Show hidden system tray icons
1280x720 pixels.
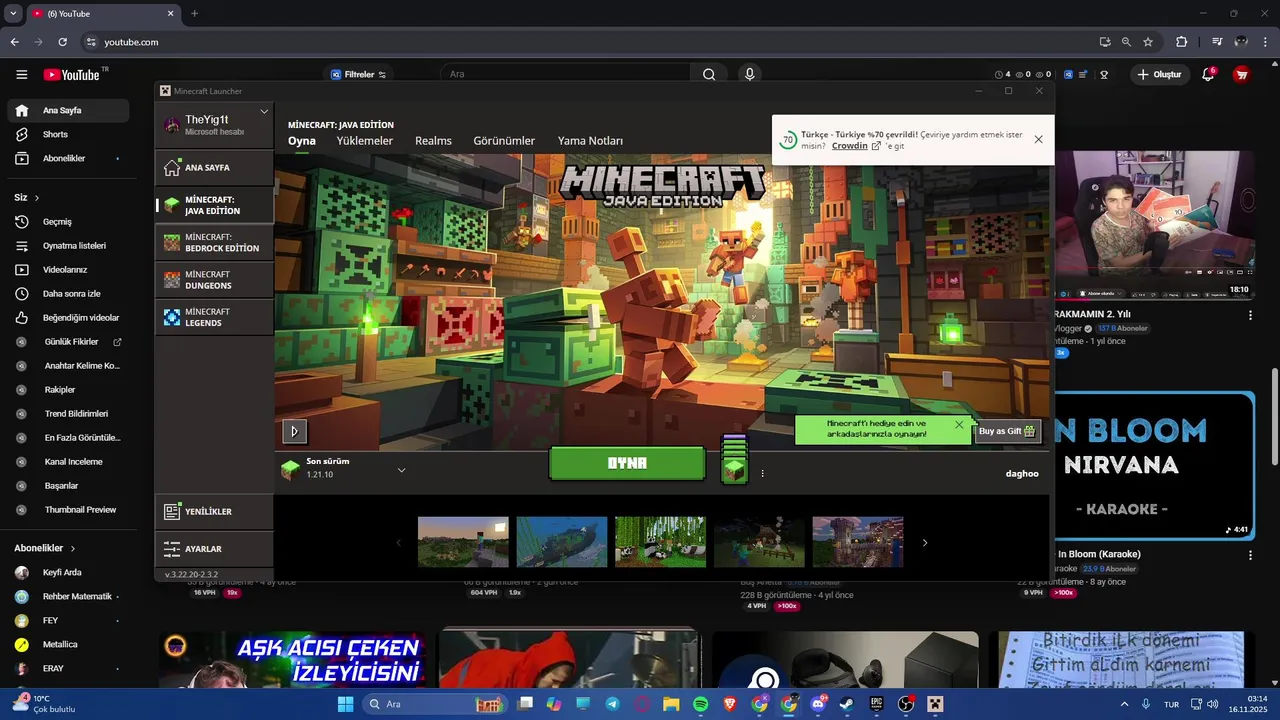pos(1125,704)
